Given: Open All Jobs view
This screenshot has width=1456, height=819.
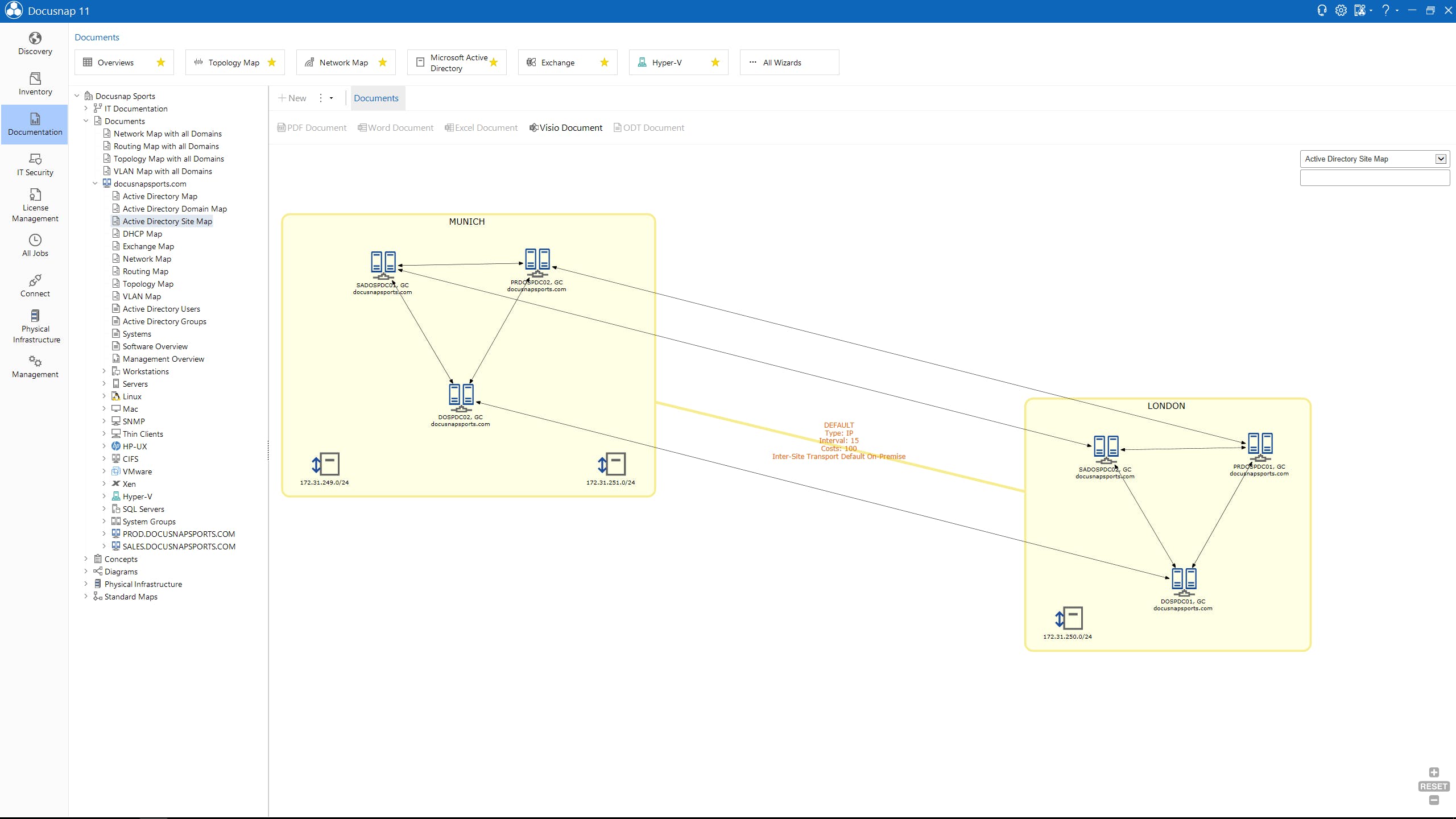Looking at the screenshot, I should (35, 246).
